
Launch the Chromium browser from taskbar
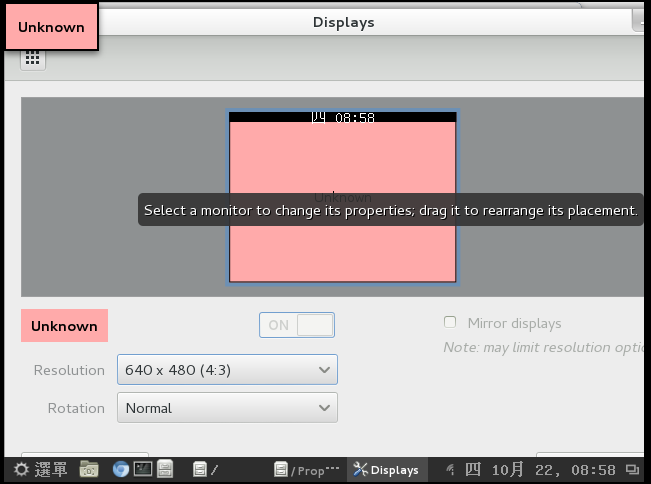pyautogui.click(x=121, y=470)
